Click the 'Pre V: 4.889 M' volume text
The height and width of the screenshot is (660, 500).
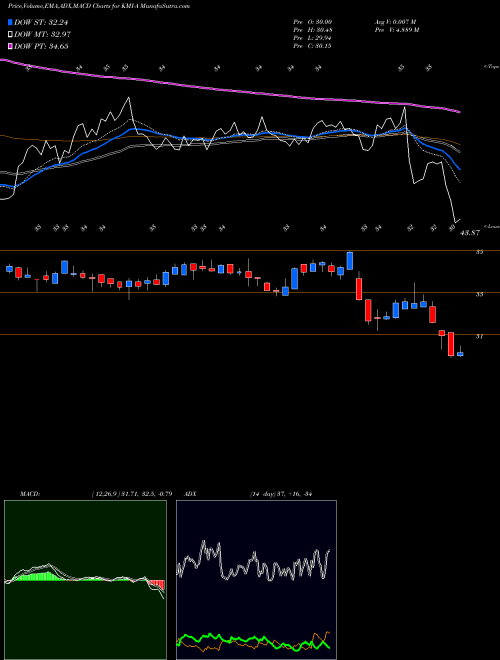396,30
